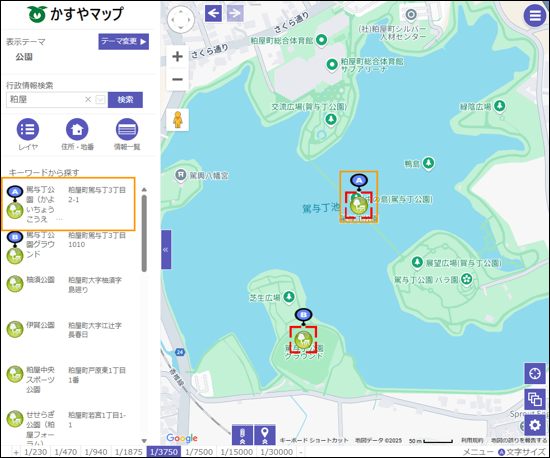Click the 検索 search button

point(125,100)
